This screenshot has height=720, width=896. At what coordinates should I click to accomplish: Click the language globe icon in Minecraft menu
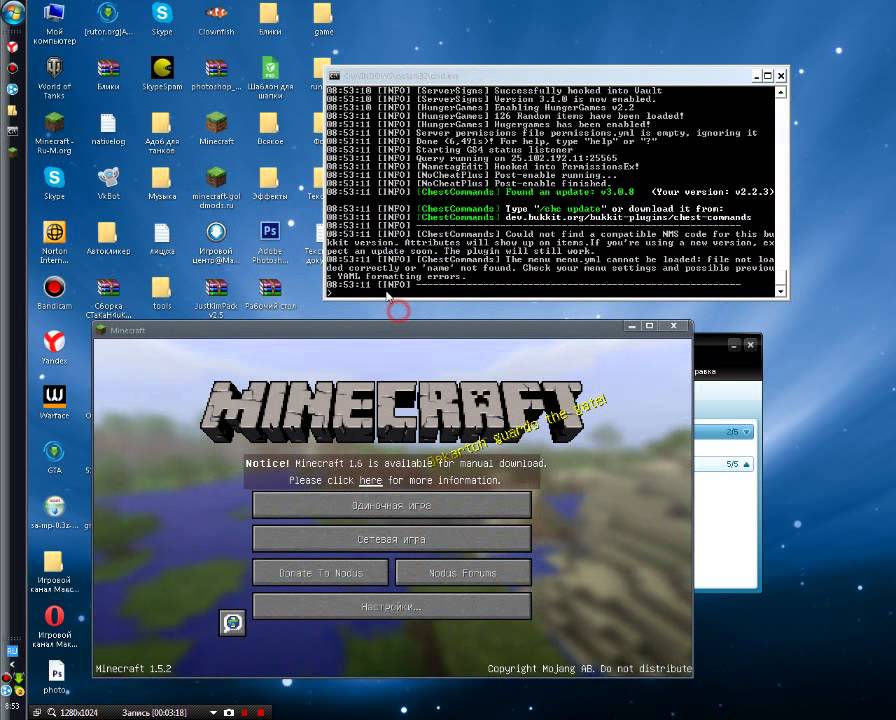point(233,623)
